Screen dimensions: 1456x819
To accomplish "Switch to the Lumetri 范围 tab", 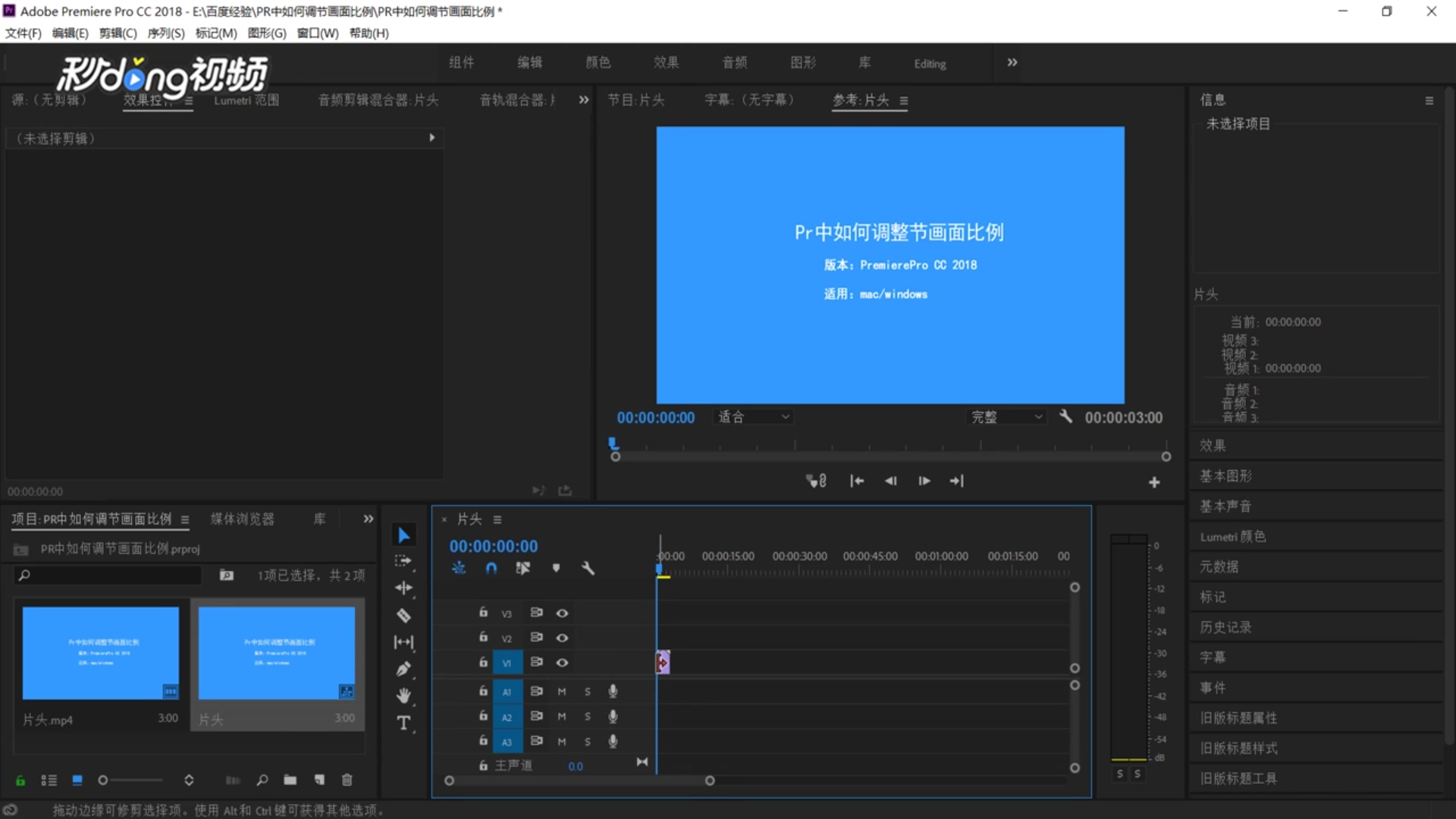I will pos(246,100).
